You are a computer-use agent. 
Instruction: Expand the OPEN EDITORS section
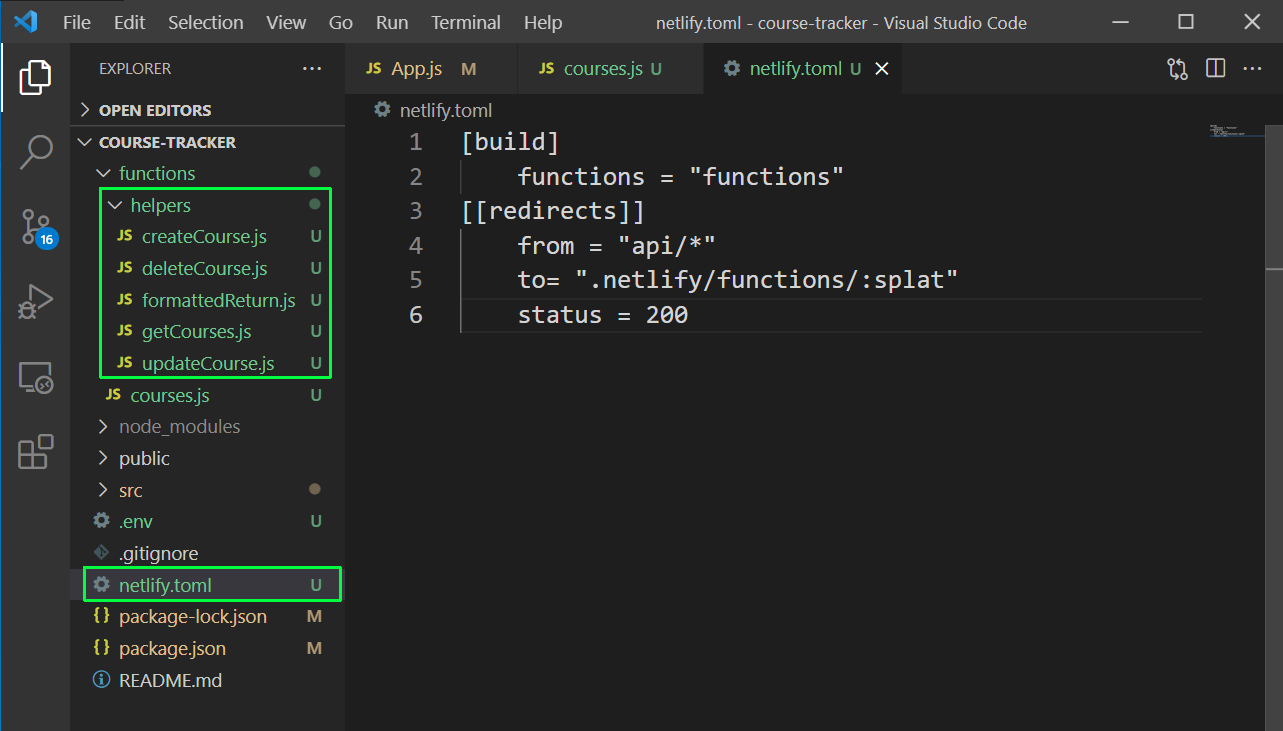(x=86, y=110)
